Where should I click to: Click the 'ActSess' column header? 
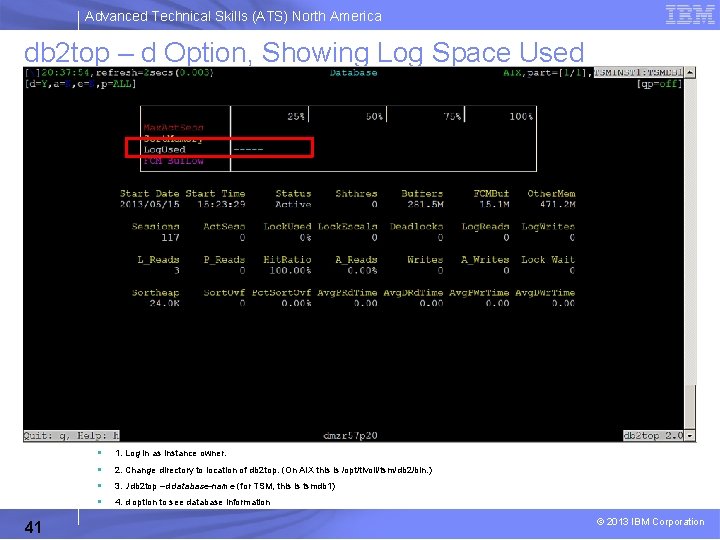coord(225,226)
